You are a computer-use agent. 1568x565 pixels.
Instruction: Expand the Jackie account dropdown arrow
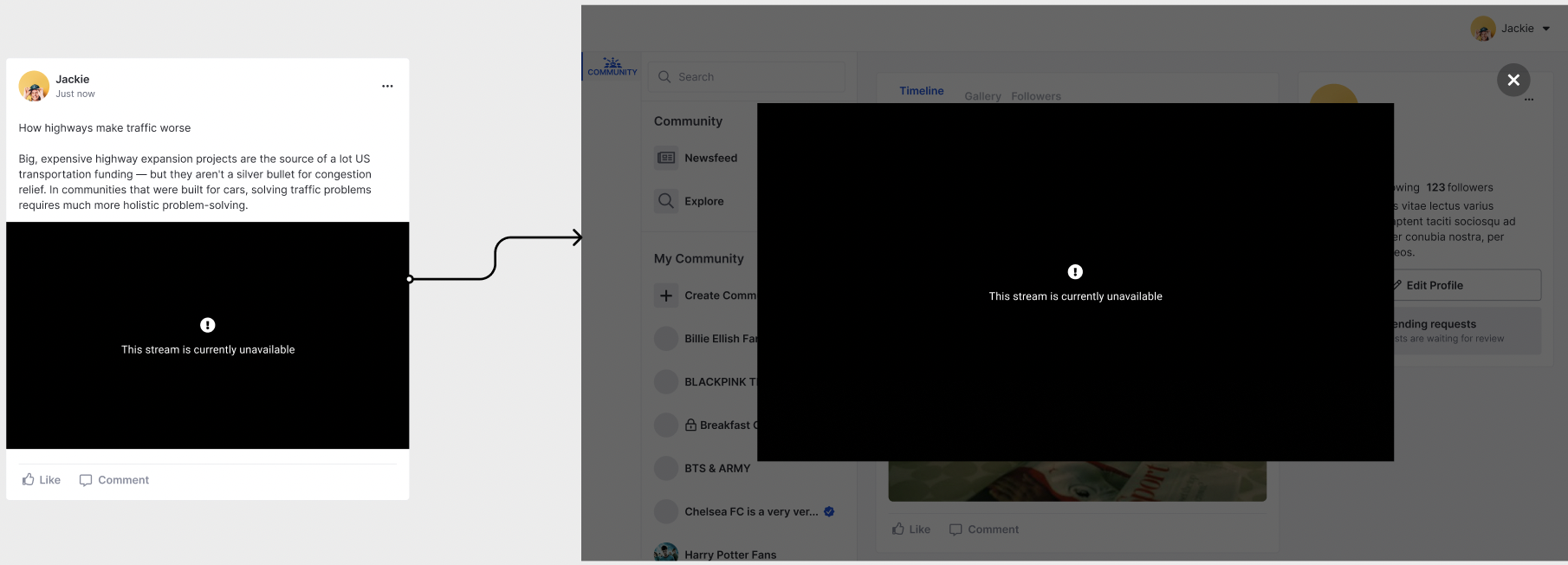tap(1546, 29)
